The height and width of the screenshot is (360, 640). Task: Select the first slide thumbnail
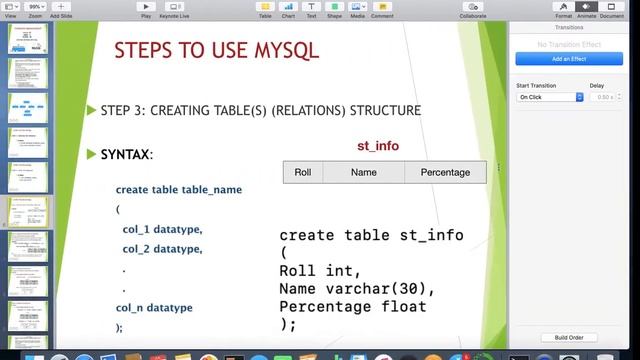tap(28, 39)
